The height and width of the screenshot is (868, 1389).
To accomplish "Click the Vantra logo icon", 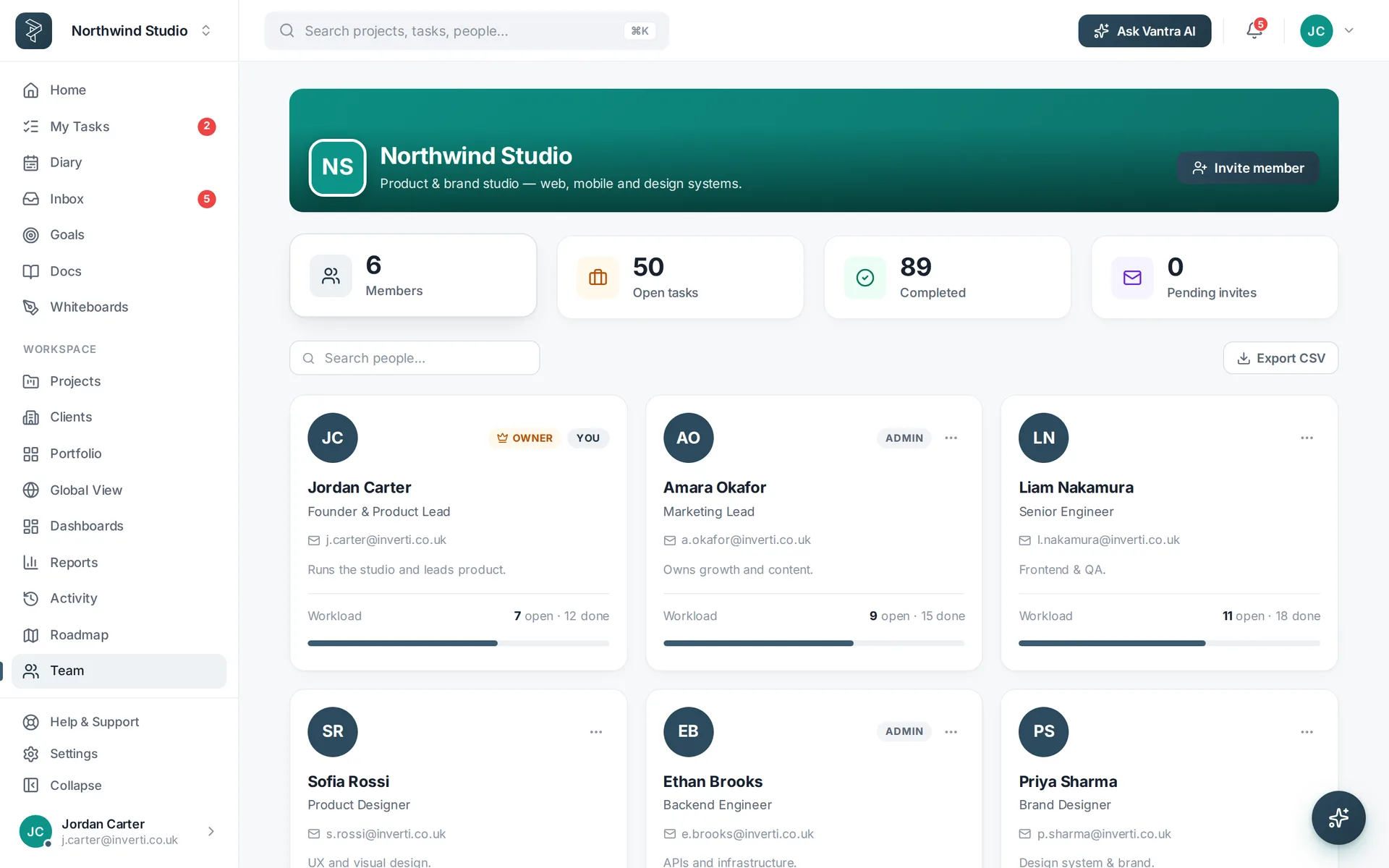I will 33,30.
